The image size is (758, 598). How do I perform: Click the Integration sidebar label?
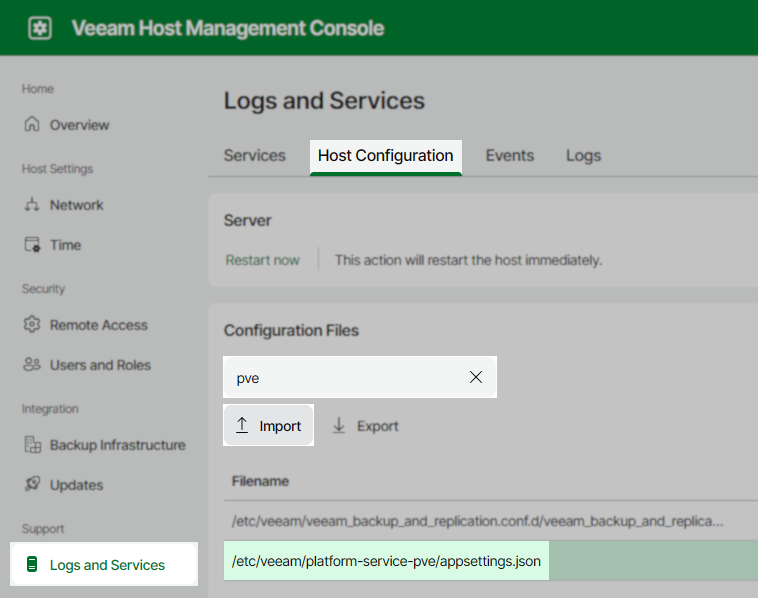point(50,409)
